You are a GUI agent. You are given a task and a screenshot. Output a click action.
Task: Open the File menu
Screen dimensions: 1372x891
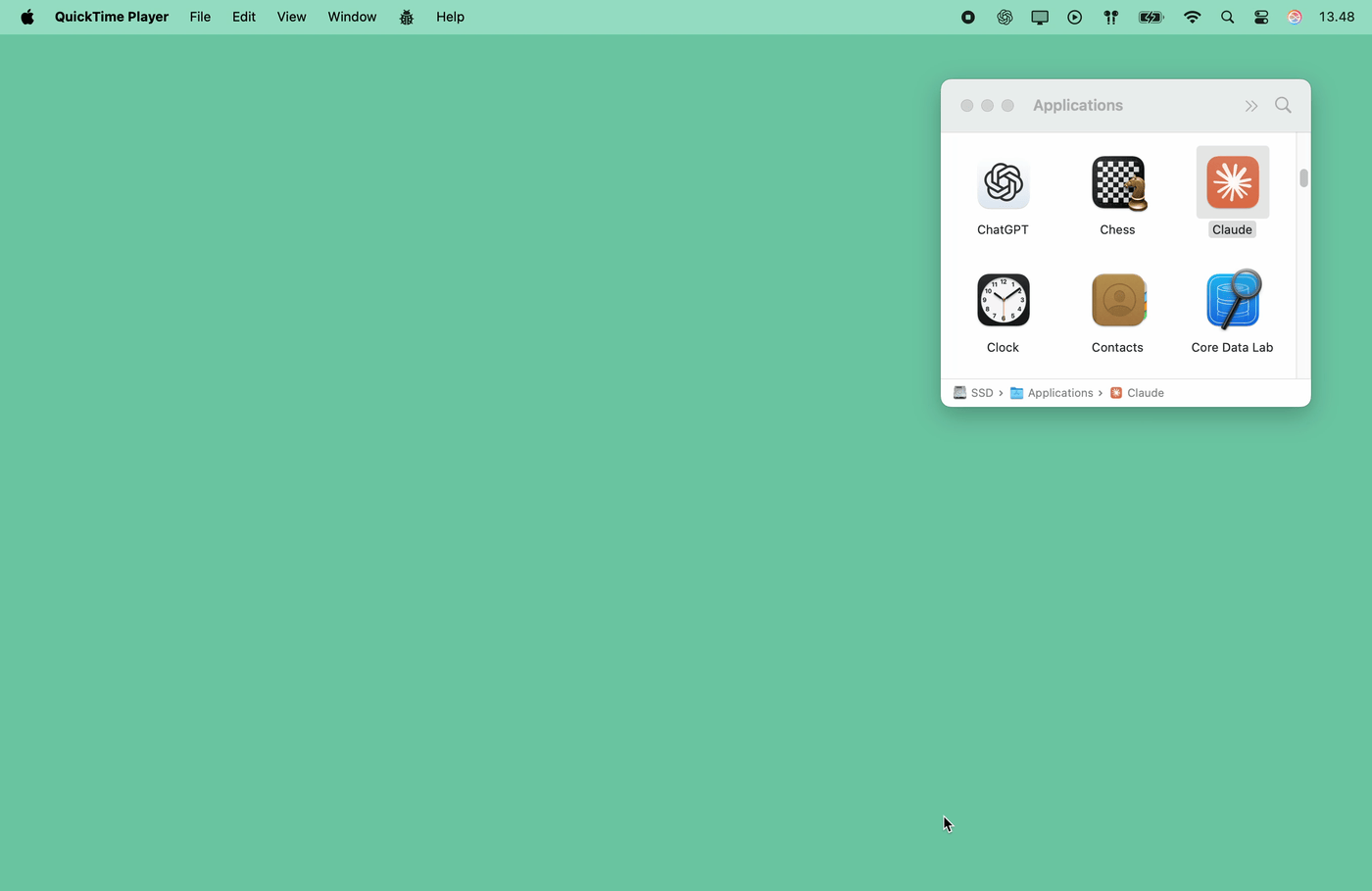200,17
